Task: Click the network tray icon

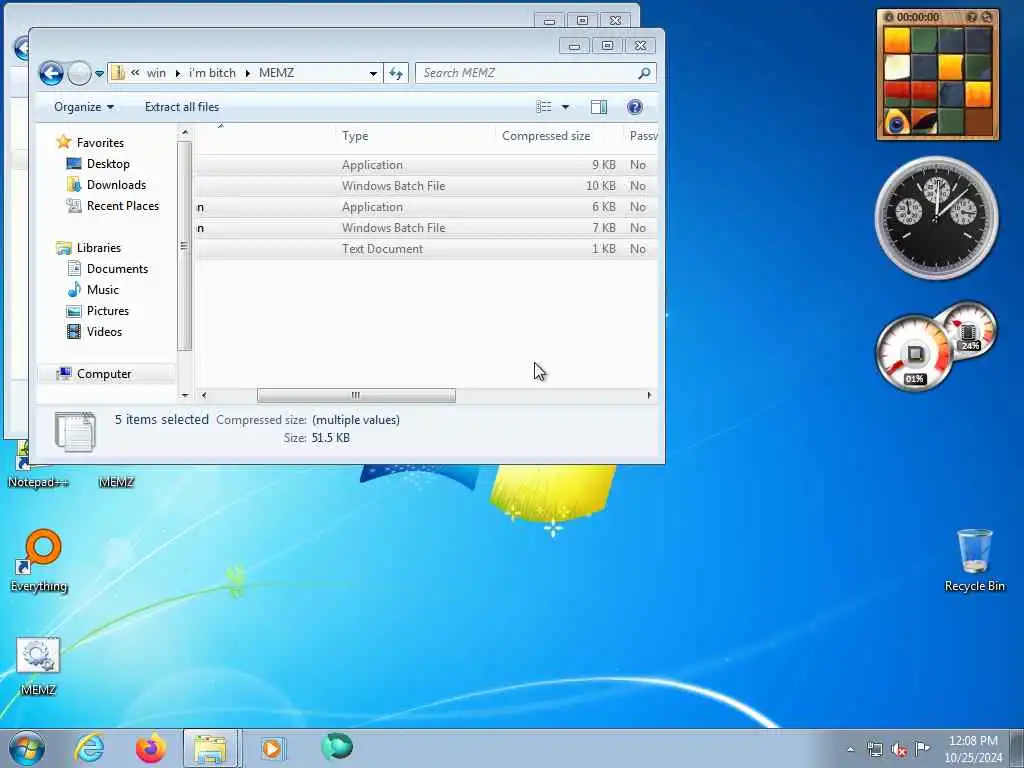Action: pyautogui.click(x=874, y=749)
